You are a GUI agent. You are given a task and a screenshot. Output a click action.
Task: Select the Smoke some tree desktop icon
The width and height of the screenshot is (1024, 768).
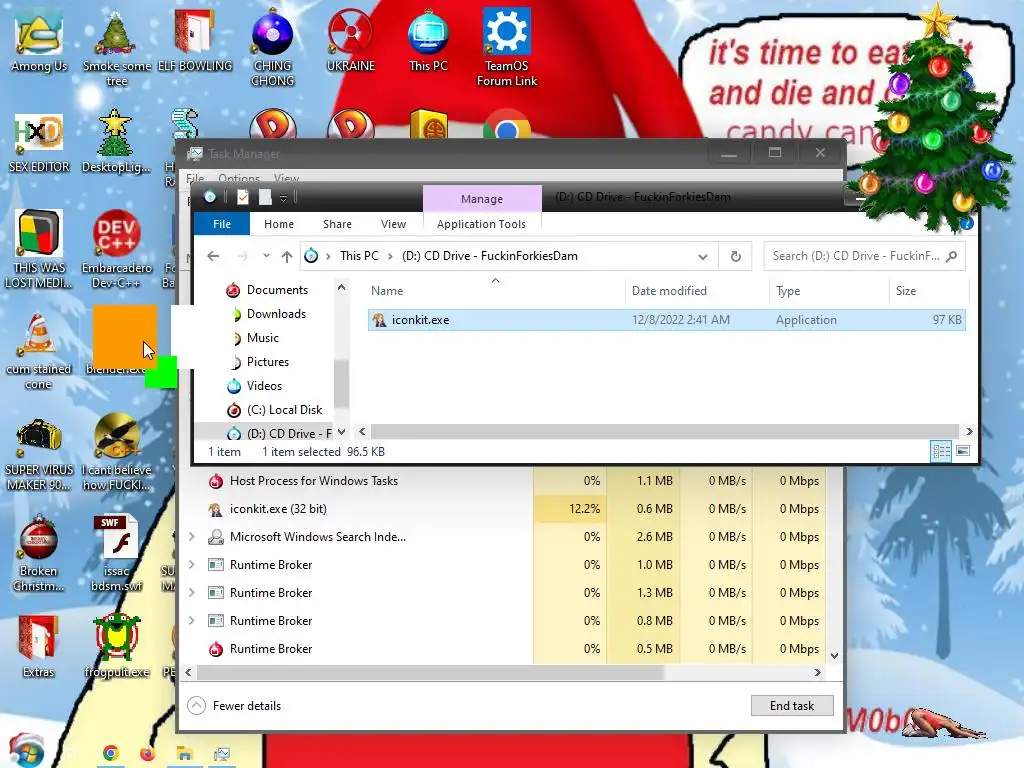(x=116, y=48)
